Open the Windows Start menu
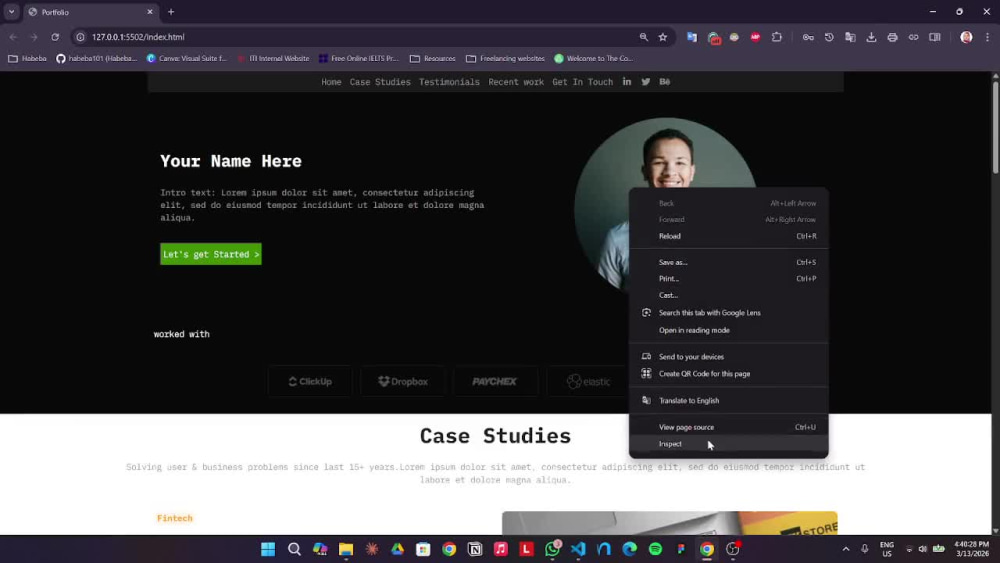The height and width of the screenshot is (563, 1000). point(268,549)
